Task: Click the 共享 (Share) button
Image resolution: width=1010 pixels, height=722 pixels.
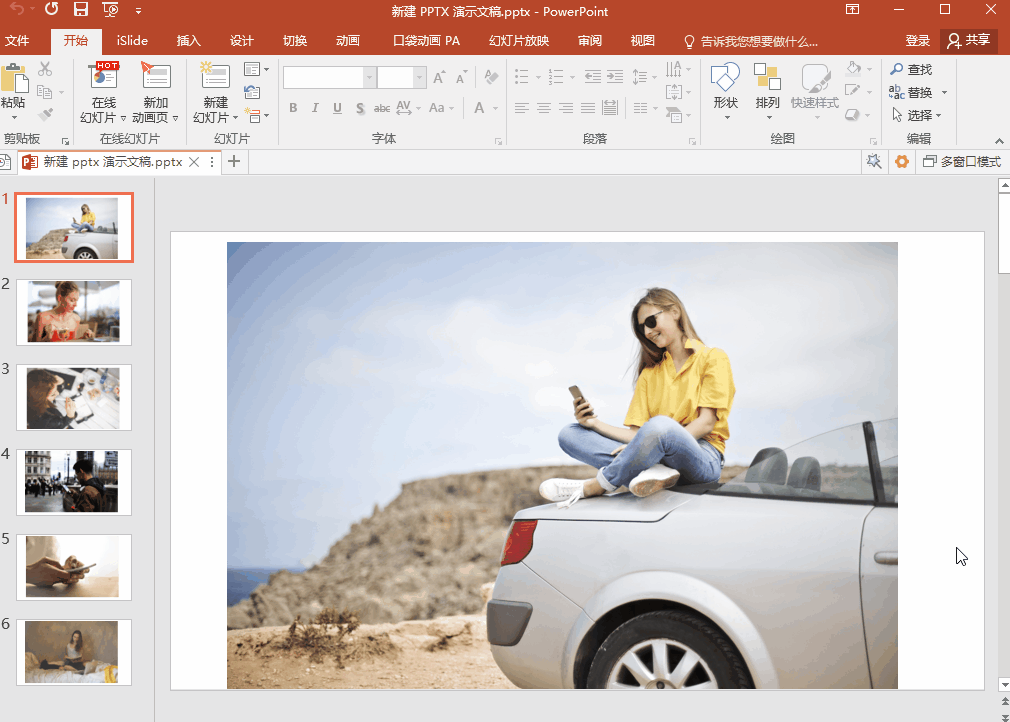Action: coord(969,40)
